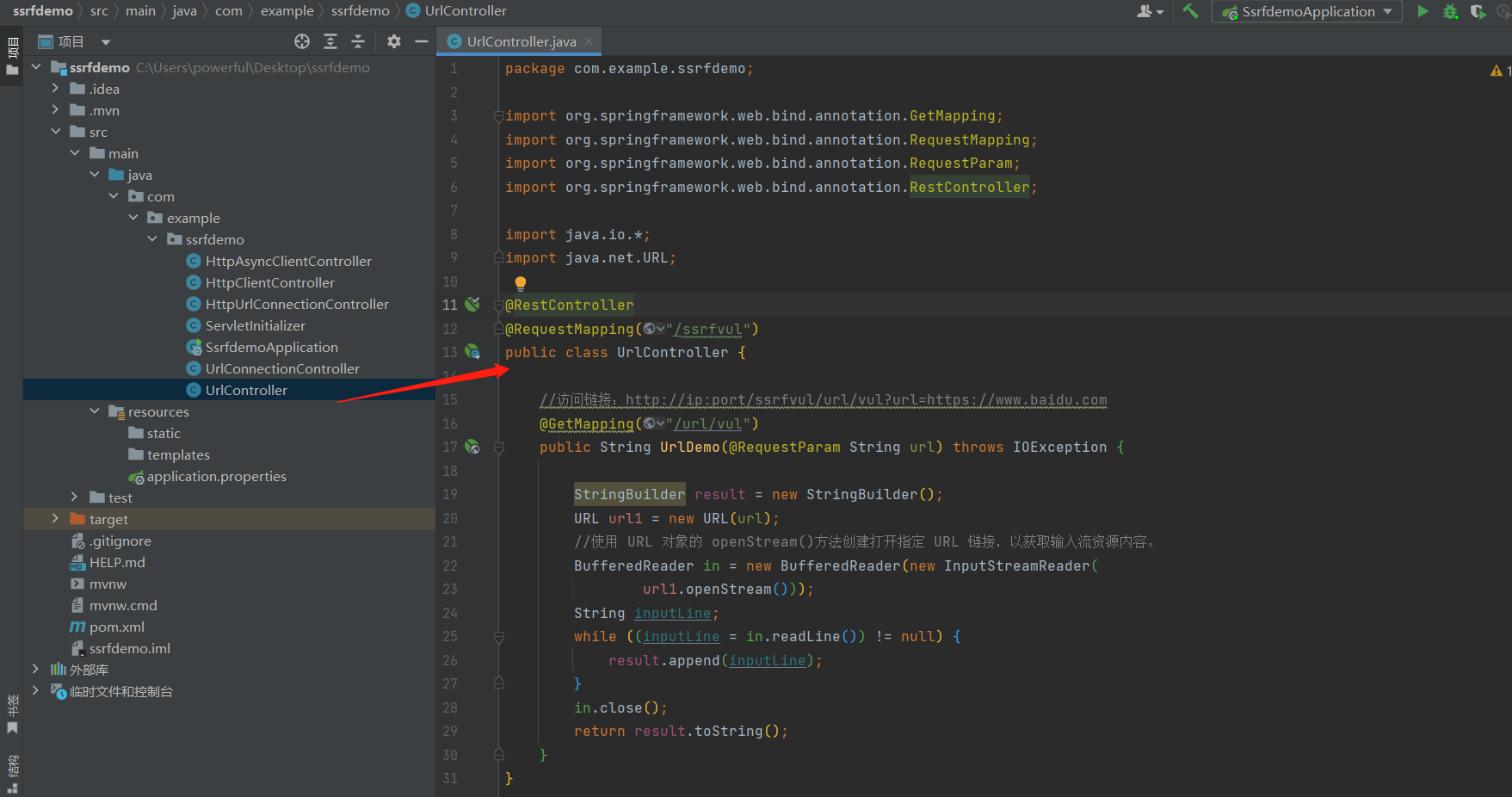Click the Run with Coverage icon
This screenshot has height=797, width=1512.
pyautogui.click(x=1478, y=11)
